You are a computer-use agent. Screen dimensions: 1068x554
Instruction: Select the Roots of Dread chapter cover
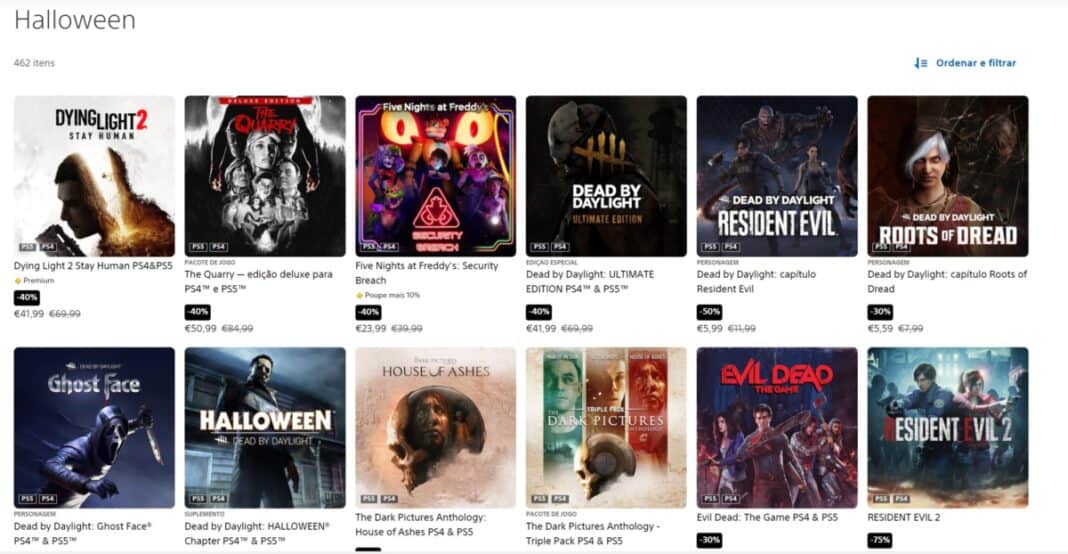(948, 176)
